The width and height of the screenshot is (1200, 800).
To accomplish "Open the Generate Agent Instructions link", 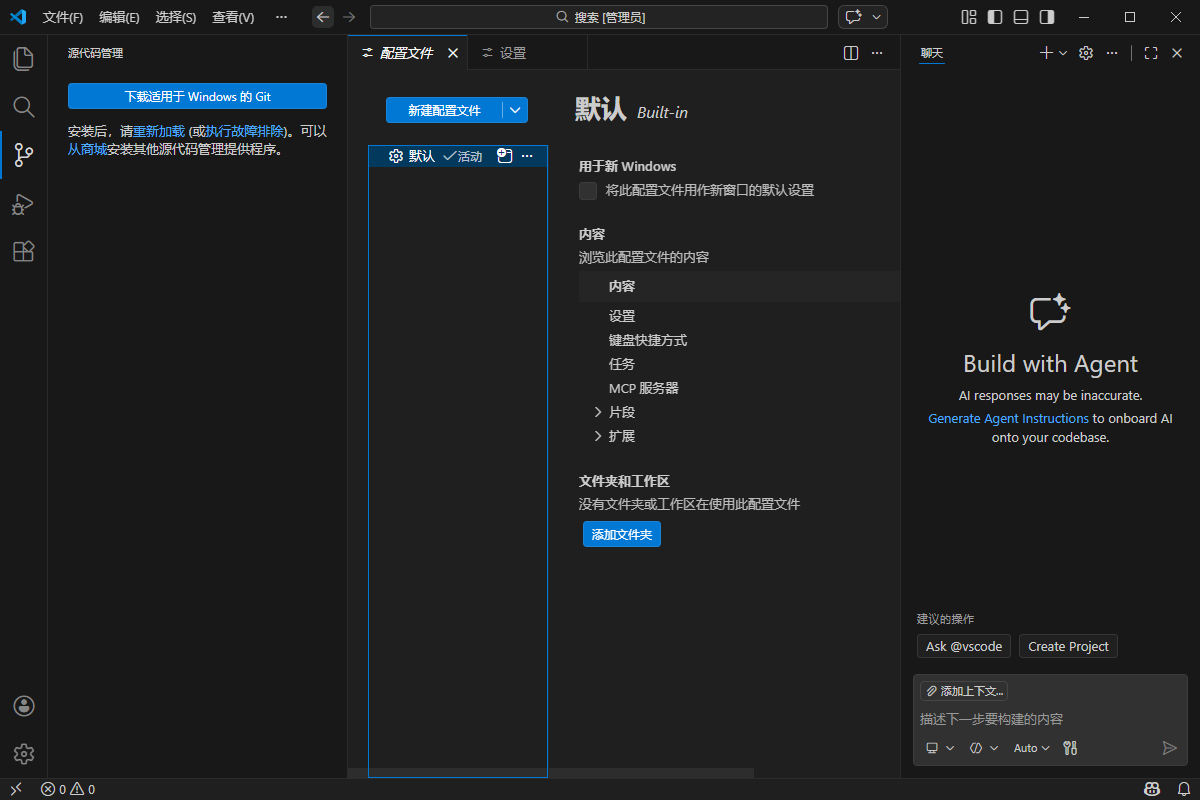I will pyautogui.click(x=1008, y=418).
